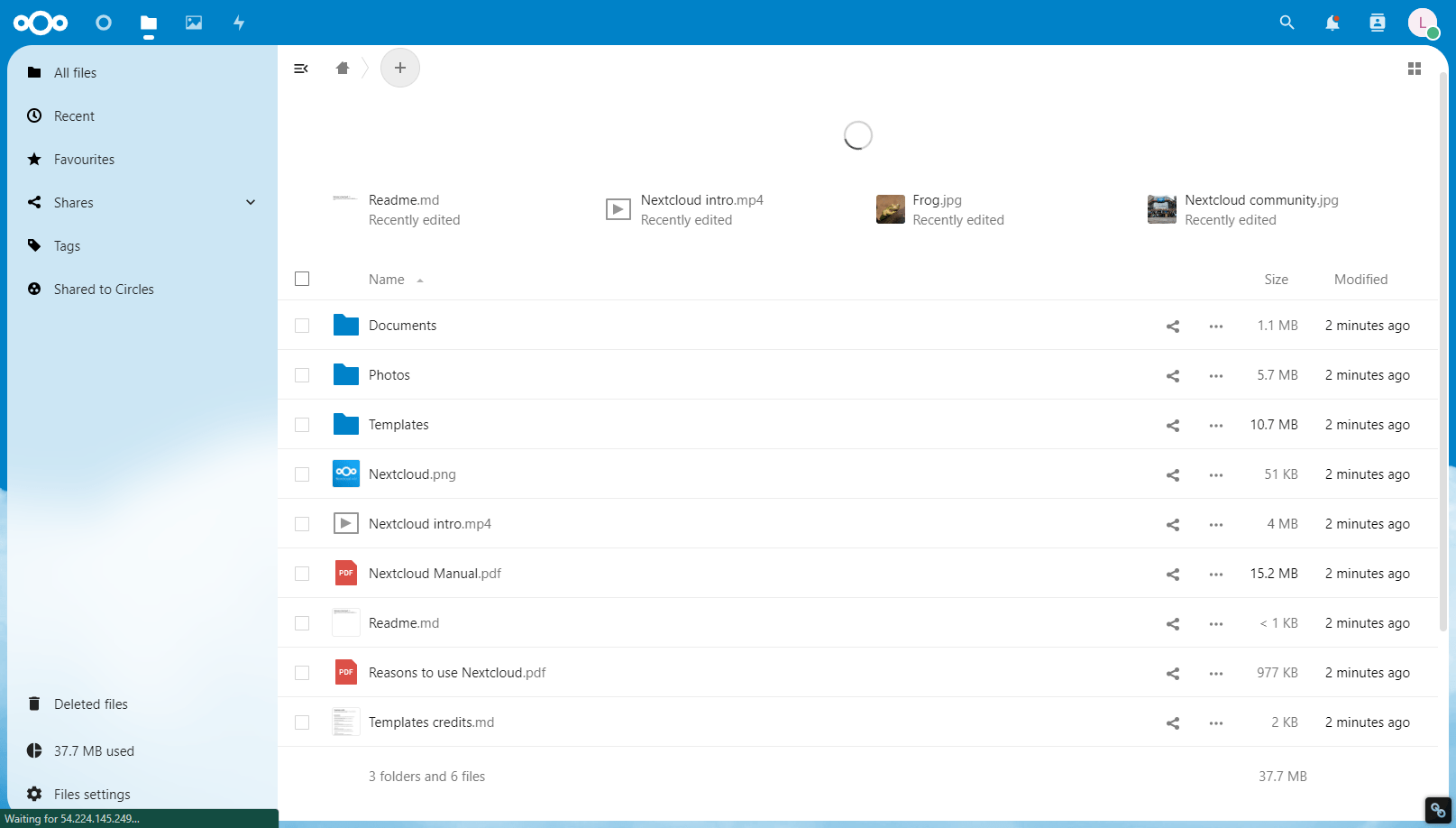Open the Dashboard app icon
1456x828 pixels.
tap(104, 23)
